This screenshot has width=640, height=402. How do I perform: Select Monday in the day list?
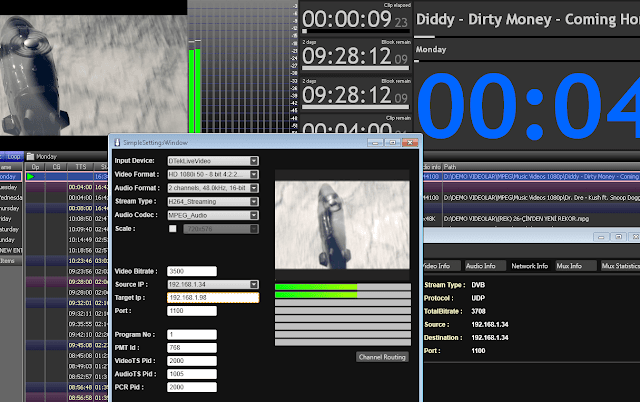pyautogui.click(x=11, y=176)
